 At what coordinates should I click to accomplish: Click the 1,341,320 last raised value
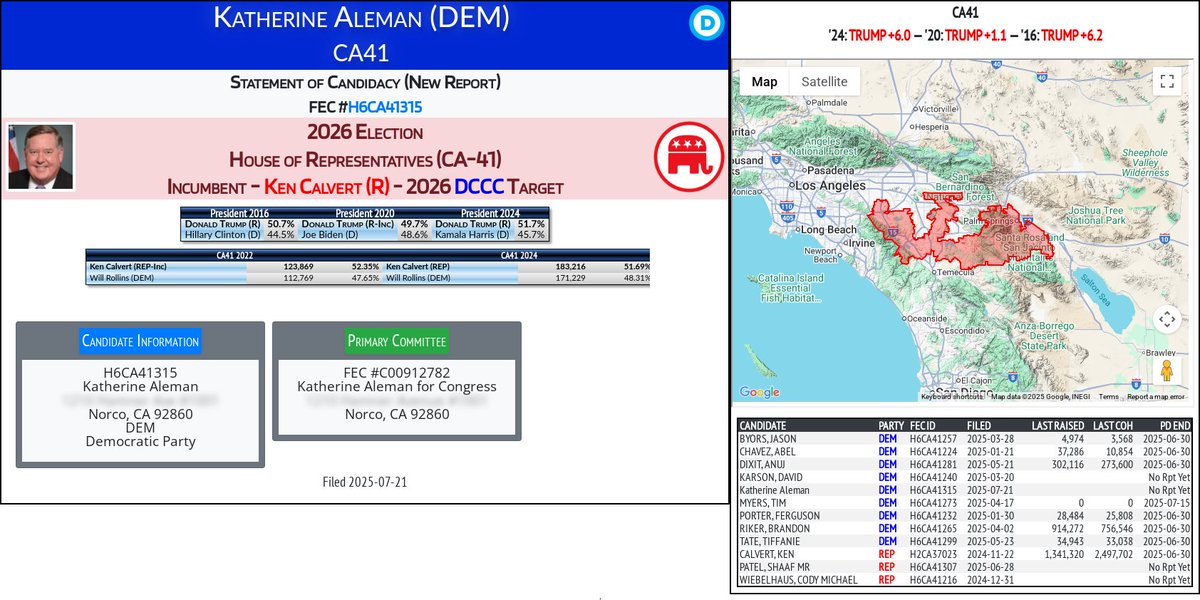1062,554
